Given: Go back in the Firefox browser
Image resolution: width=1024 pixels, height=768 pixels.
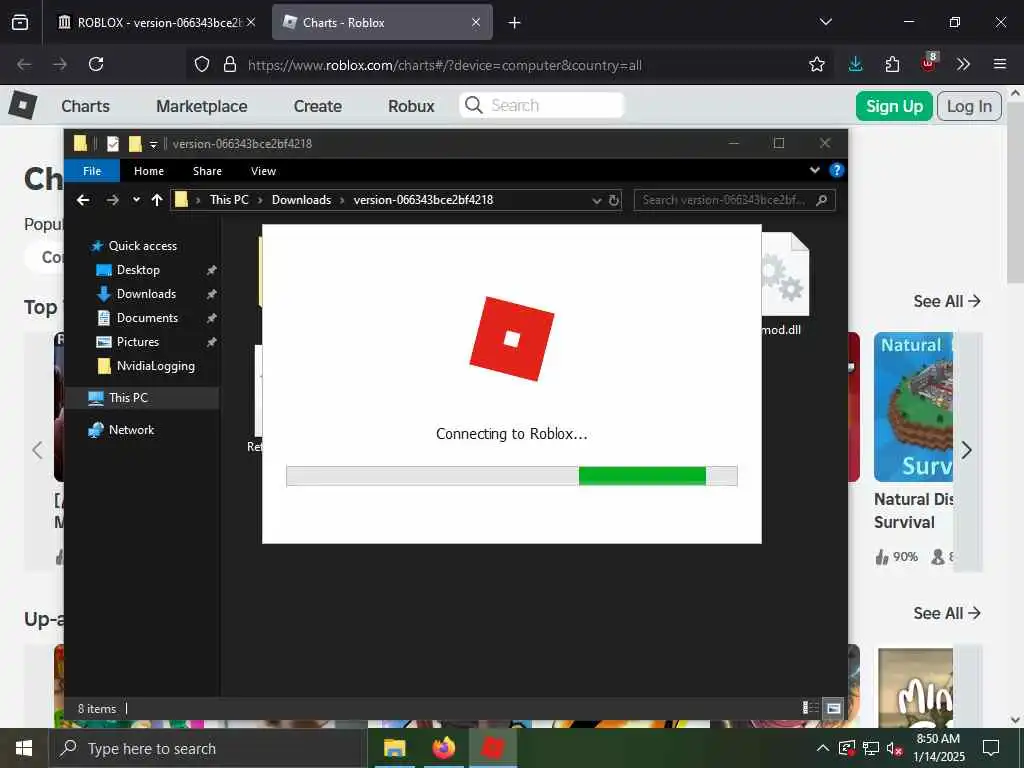Looking at the screenshot, I should pyautogui.click(x=24, y=64).
